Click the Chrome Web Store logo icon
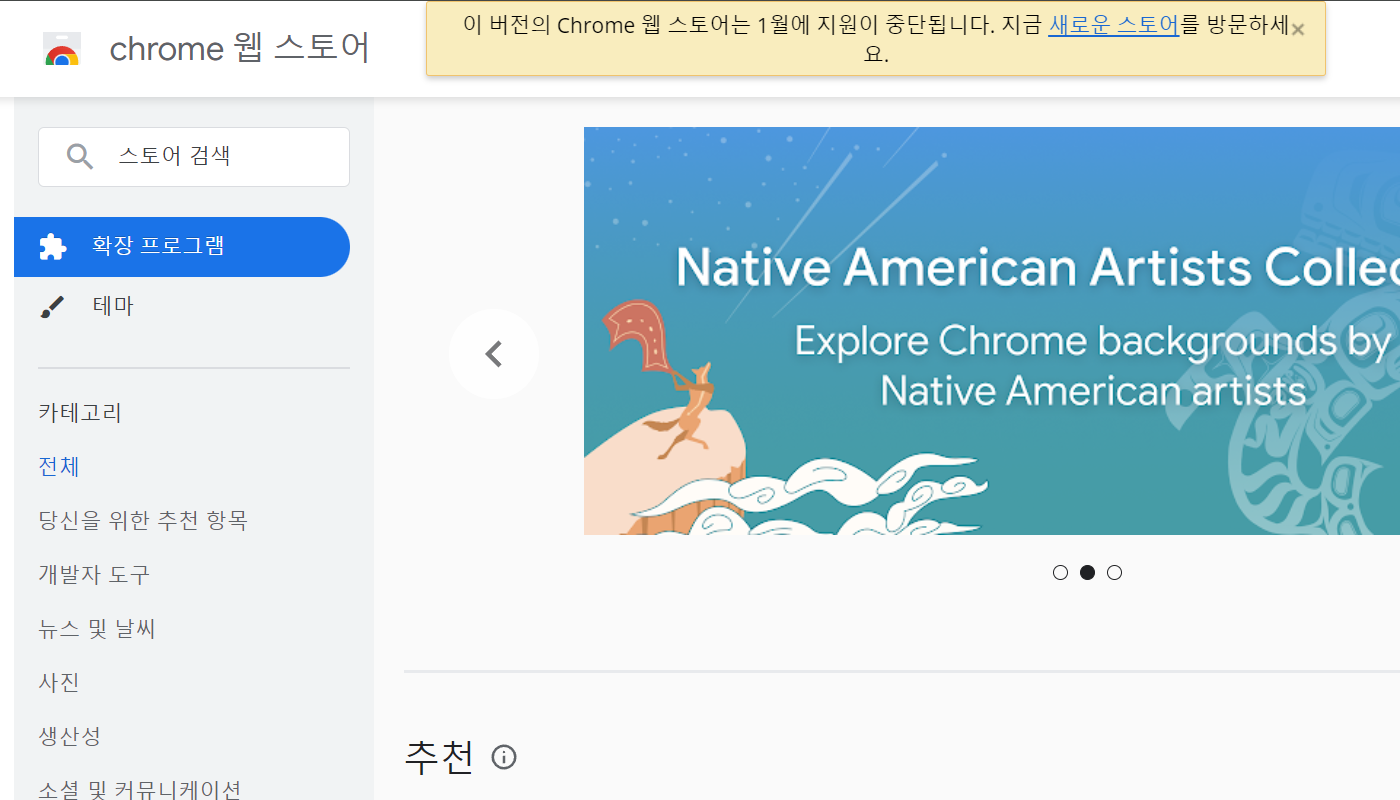The width and height of the screenshot is (1400, 800). (x=62, y=49)
